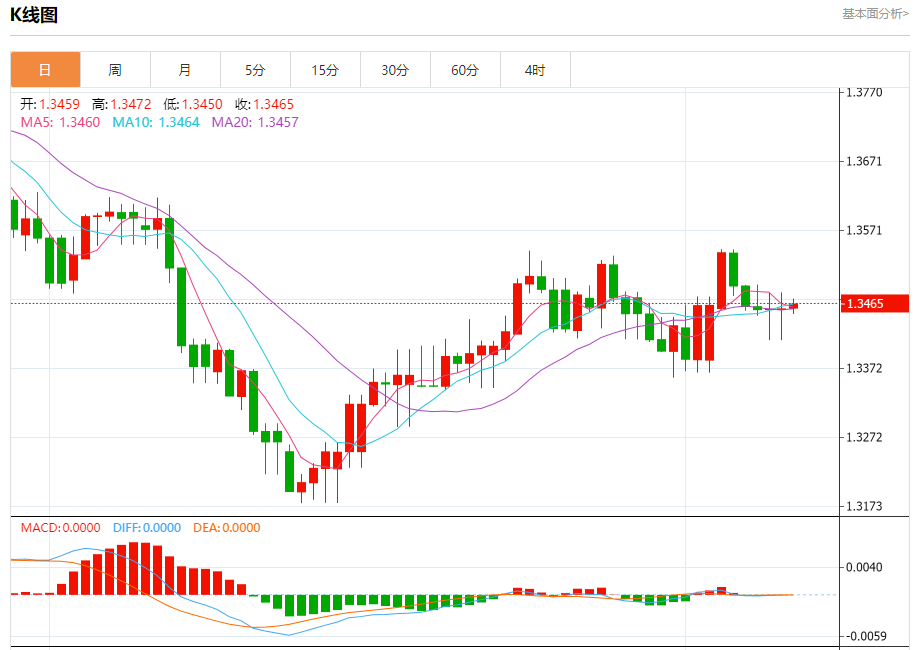Click the DEA:0.0000 indicator label
This screenshot has width=918, height=650.
click(x=227, y=528)
